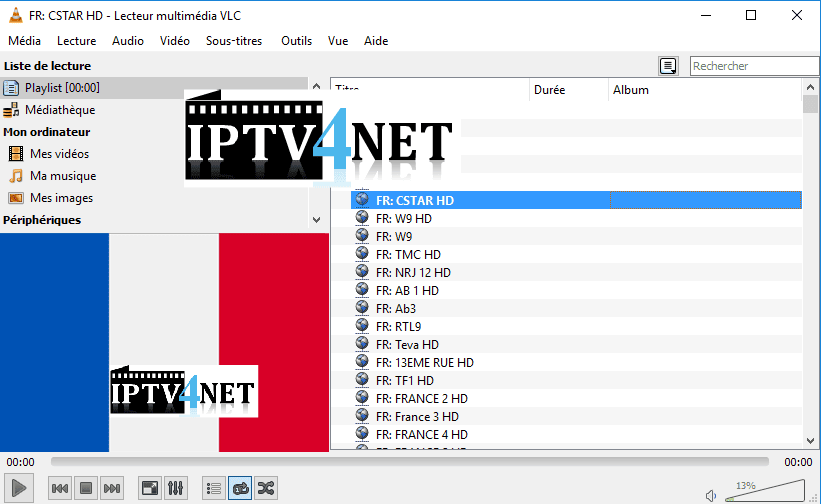This screenshot has height=504, width=821.
Task: Click the Périphériques section header
Action: click(42, 220)
